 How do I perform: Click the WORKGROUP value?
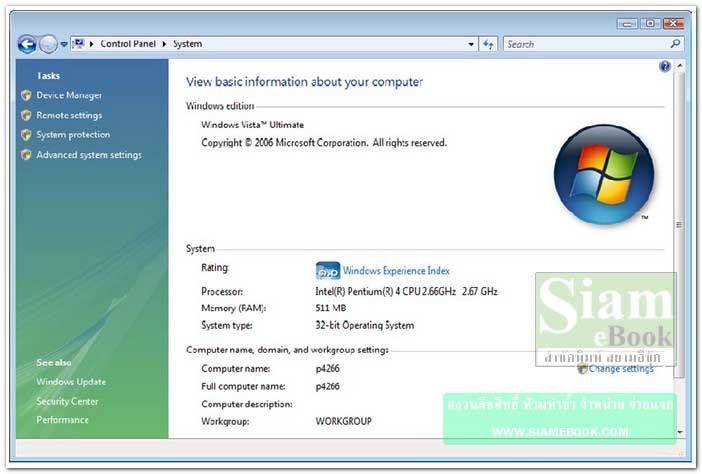point(344,421)
